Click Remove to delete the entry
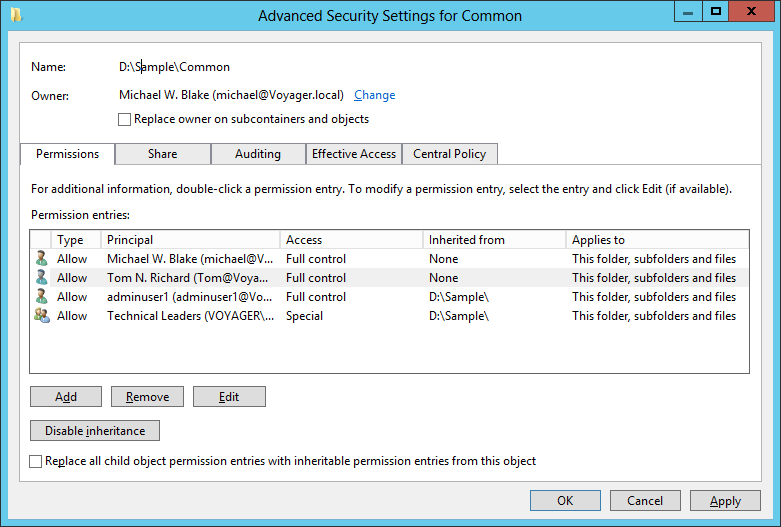 point(147,397)
